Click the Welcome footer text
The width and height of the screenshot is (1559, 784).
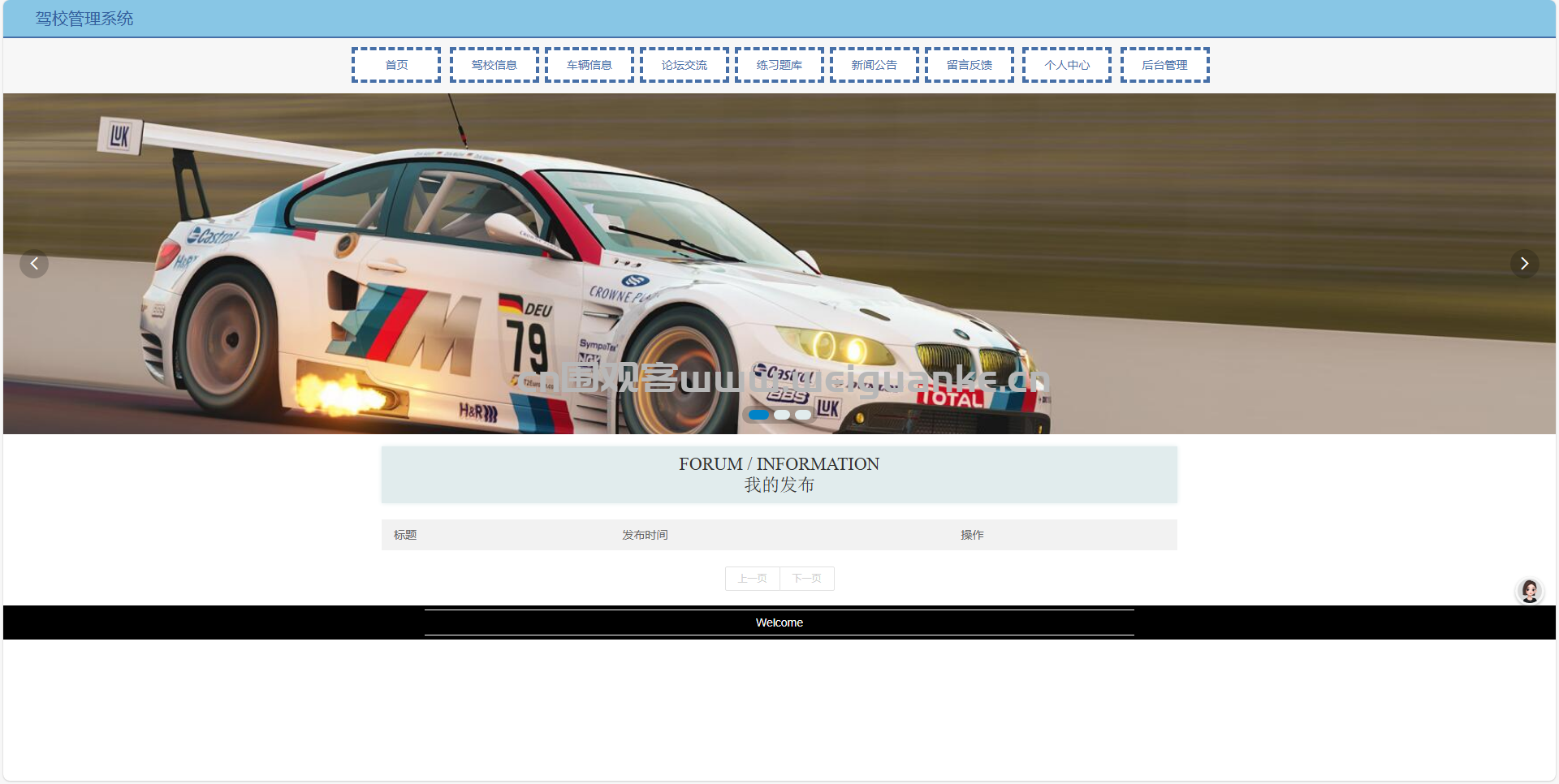[x=779, y=622]
